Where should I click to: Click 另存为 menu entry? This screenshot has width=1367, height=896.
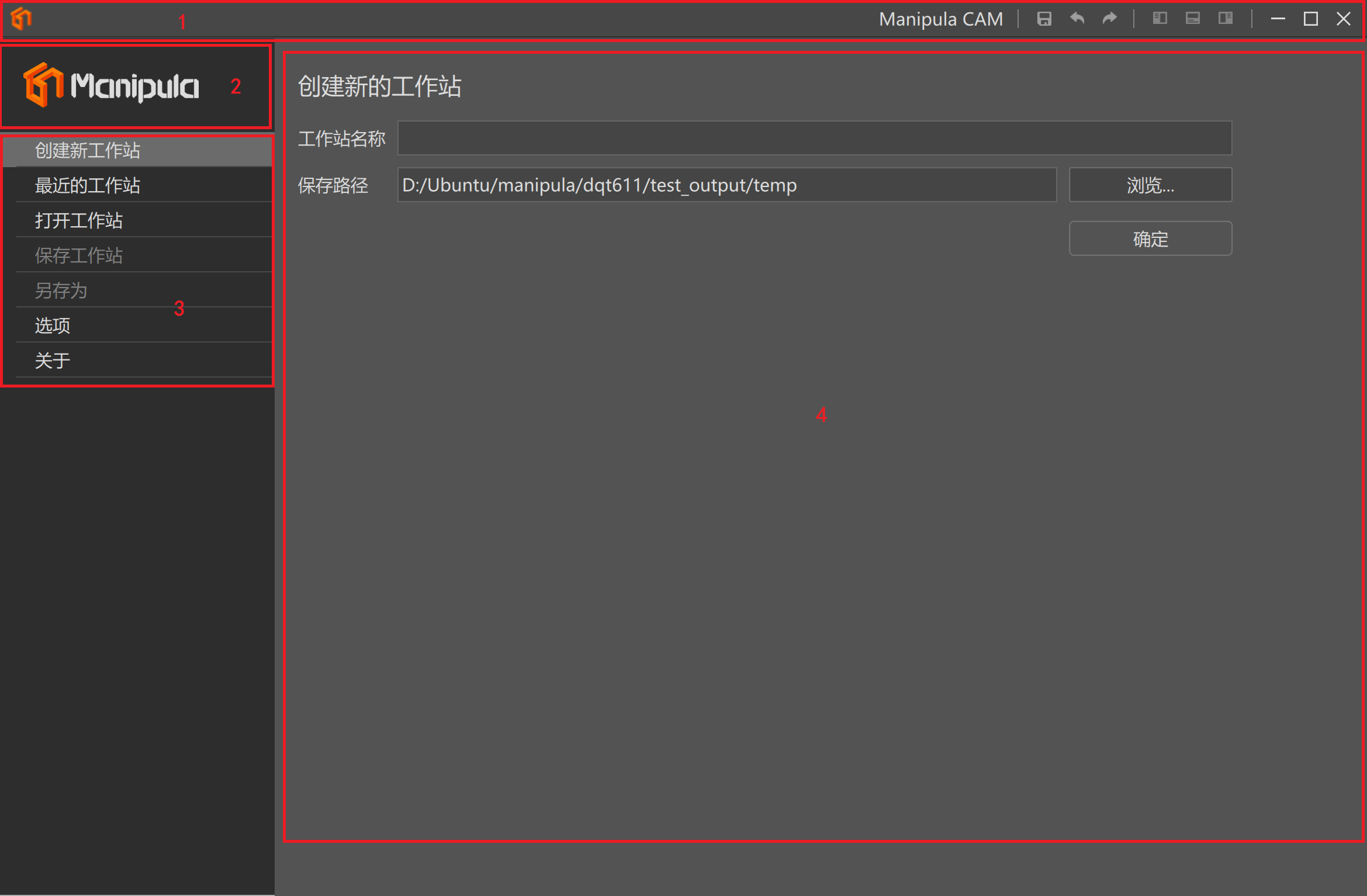click(138, 290)
